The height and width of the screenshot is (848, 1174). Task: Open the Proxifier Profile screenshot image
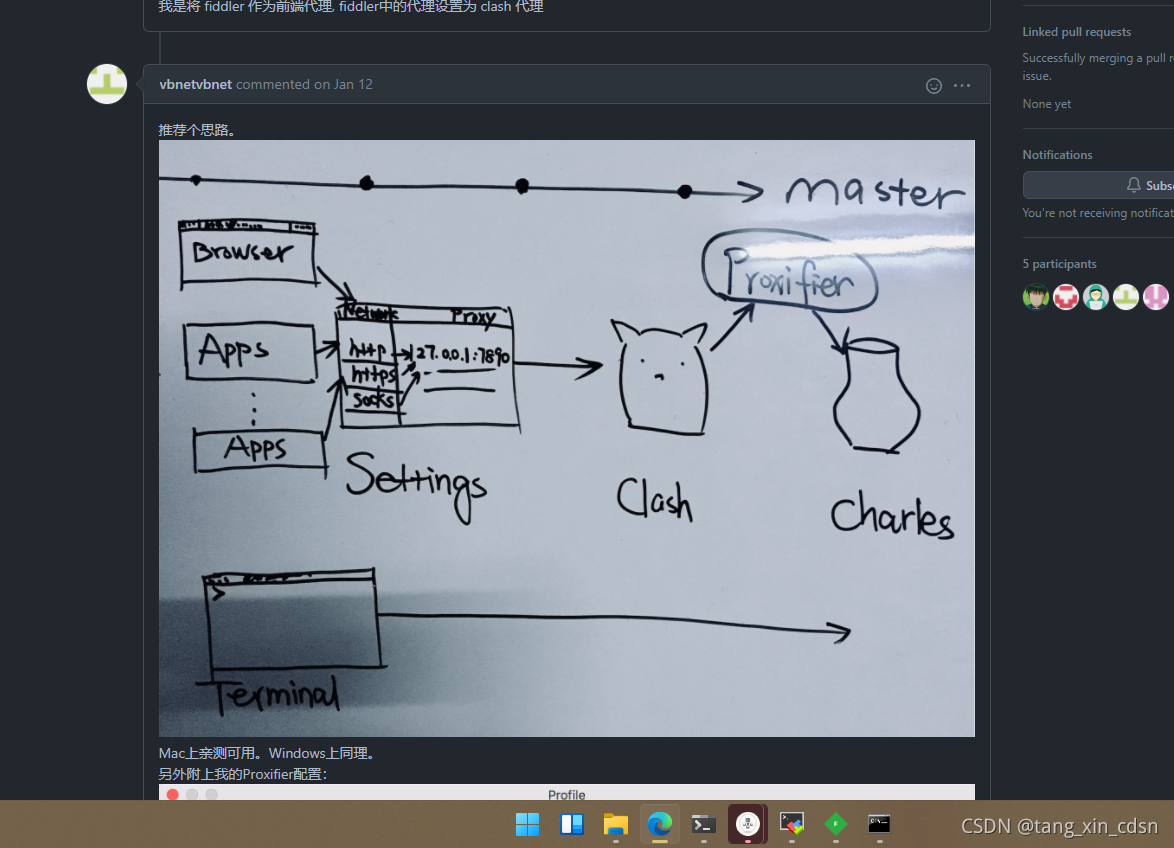pos(567,792)
